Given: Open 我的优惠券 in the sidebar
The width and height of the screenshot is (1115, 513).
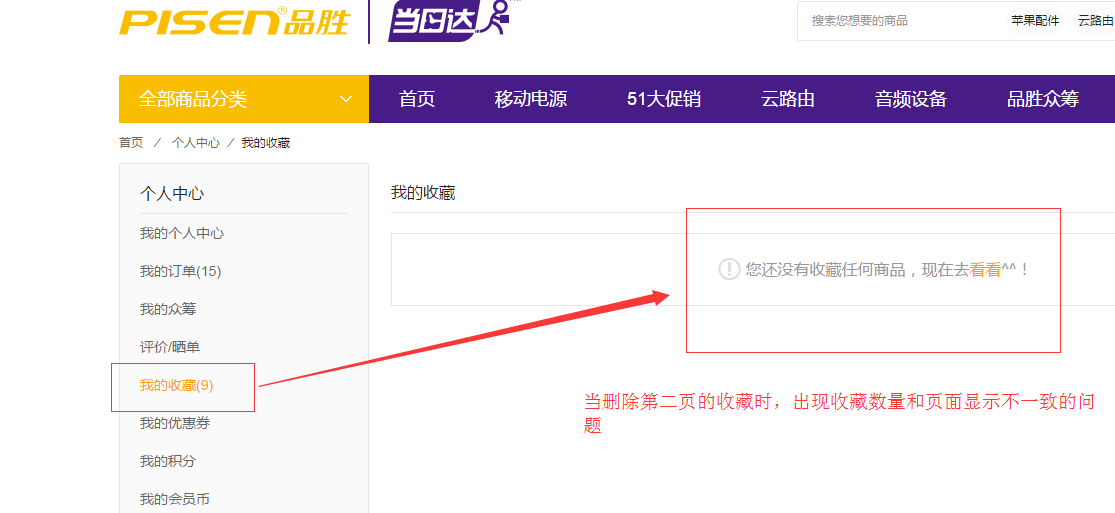Looking at the screenshot, I should click(175, 423).
